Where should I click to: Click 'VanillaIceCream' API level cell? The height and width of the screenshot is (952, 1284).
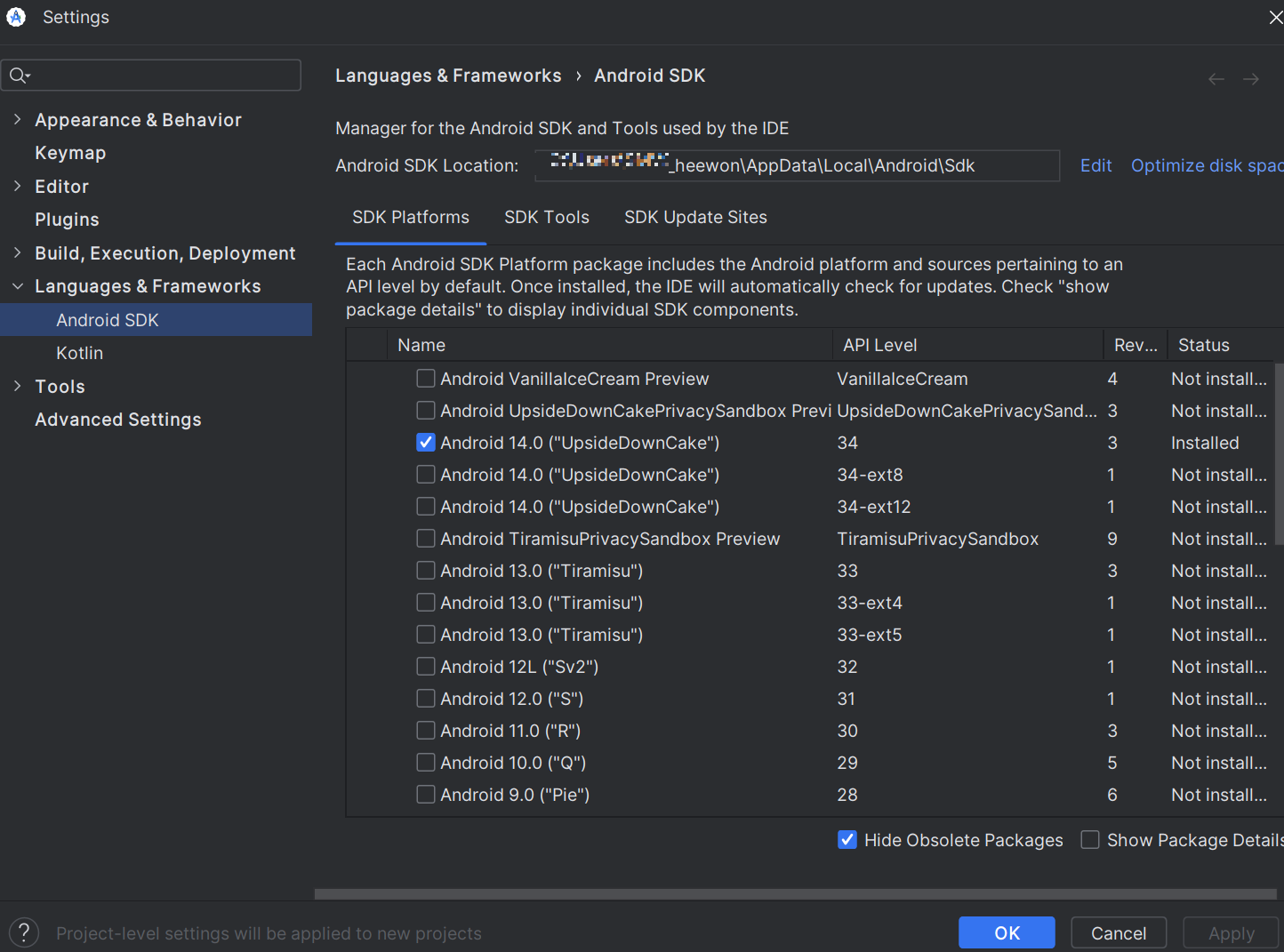(902, 379)
